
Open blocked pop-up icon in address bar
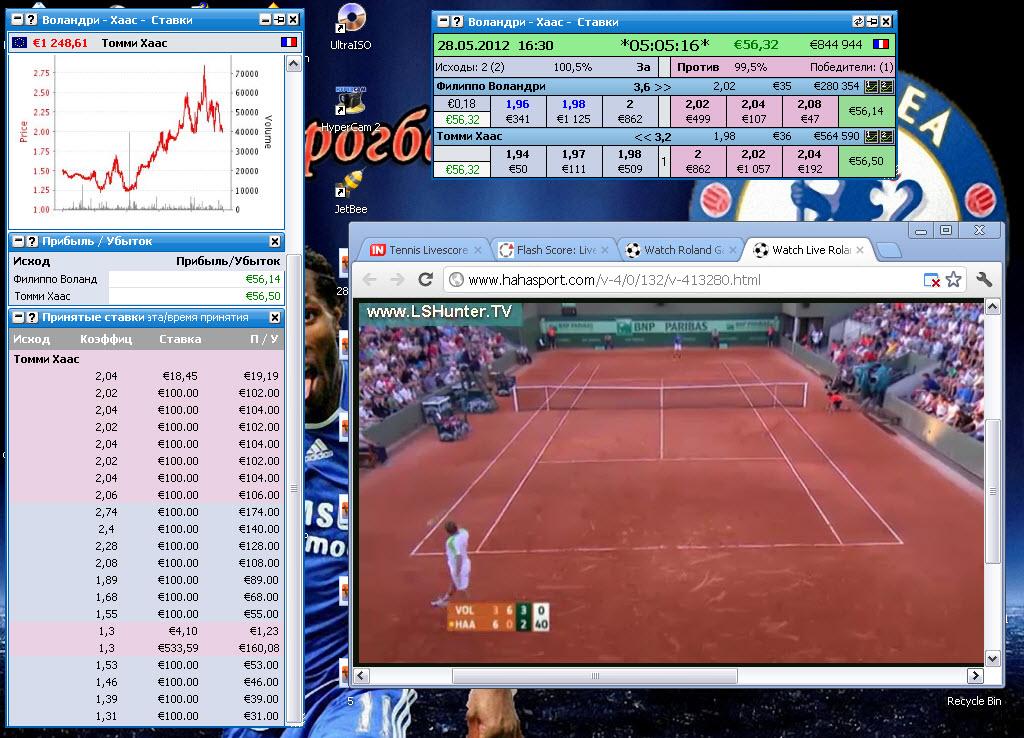932,280
